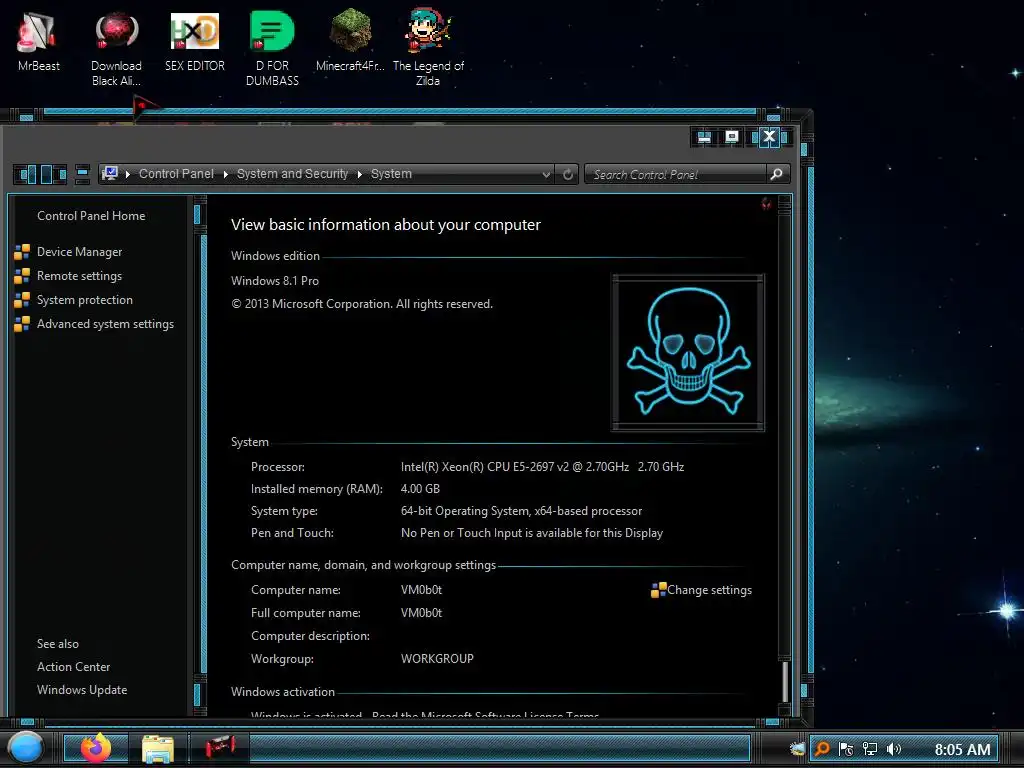The width and height of the screenshot is (1024, 768).
Task: Click the 'VM0b0t' value beside Full computer name
Action: (421, 613)
